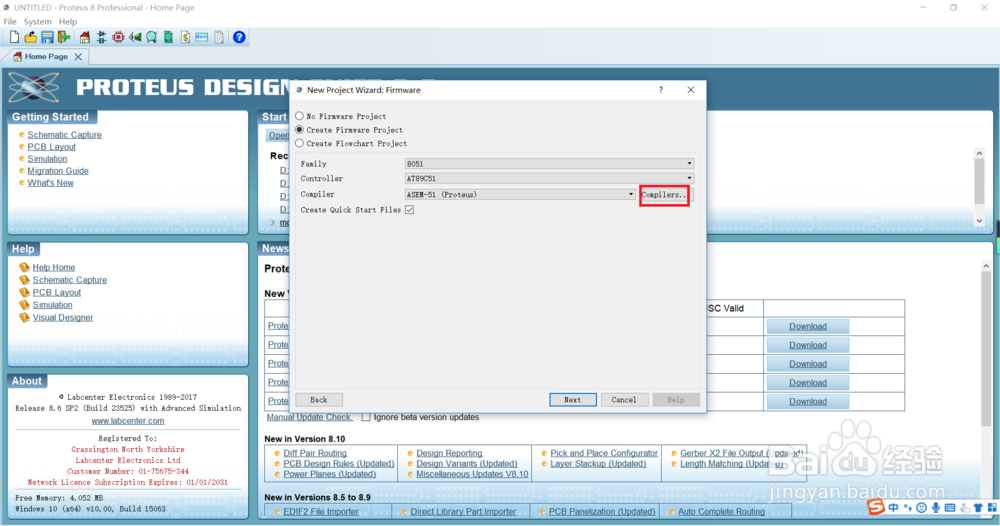Open the Diff Pair Routing link
The height and width of the screenshot is (526, 1000).
pyautogui.click(x=315, y=453)
